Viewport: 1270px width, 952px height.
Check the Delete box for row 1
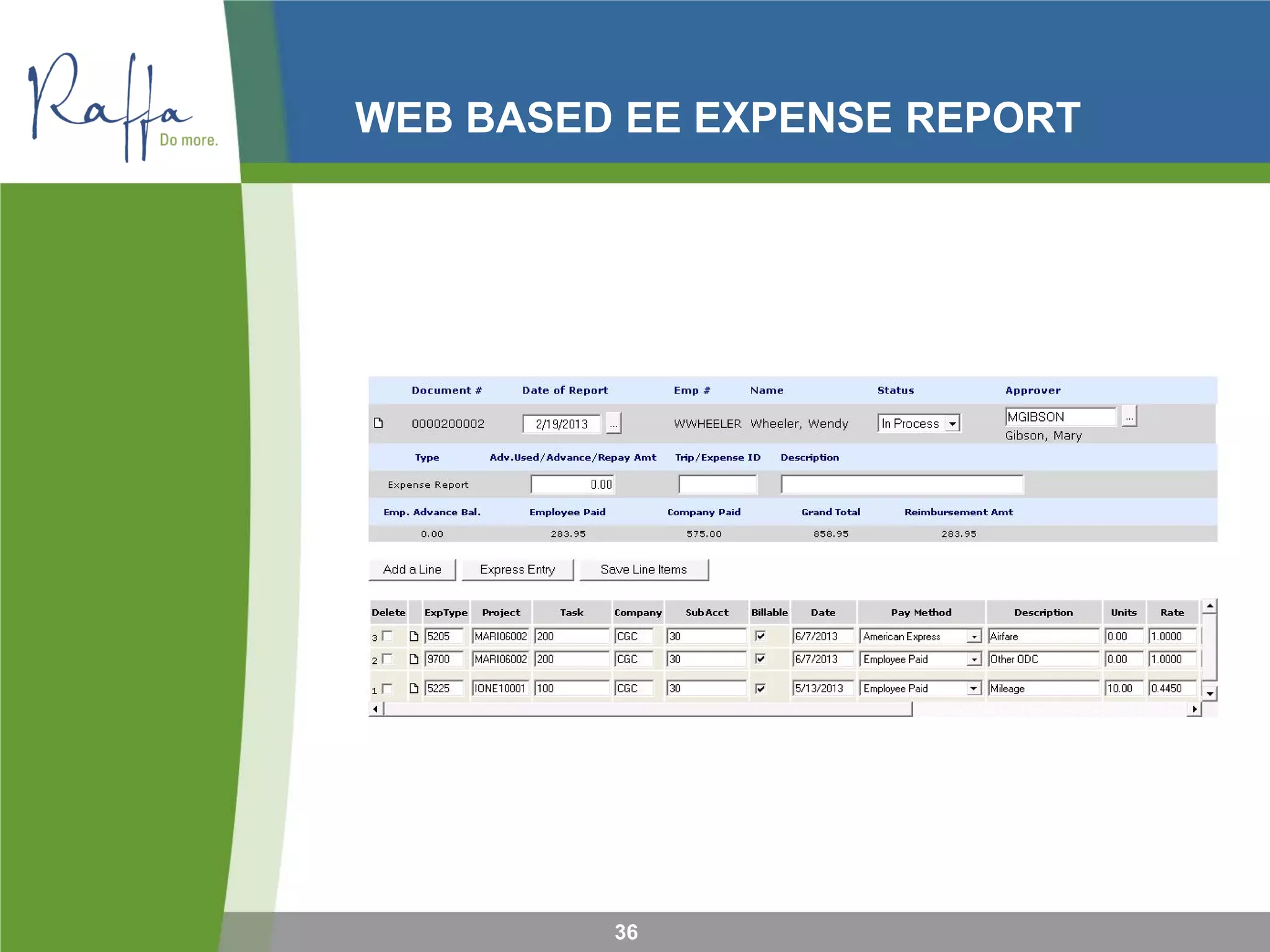pyautogui.click(x=388, y=688)
